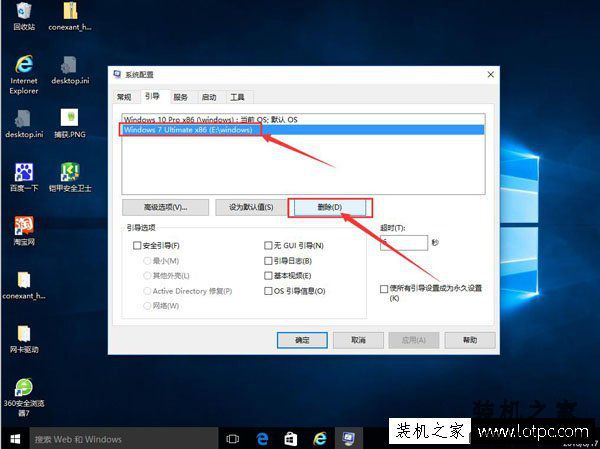The width and height of the screenshot is (600, 449).
Task: Enable the 无 GUI 引导(N) checkbox
Action: (x=268, y=245)
